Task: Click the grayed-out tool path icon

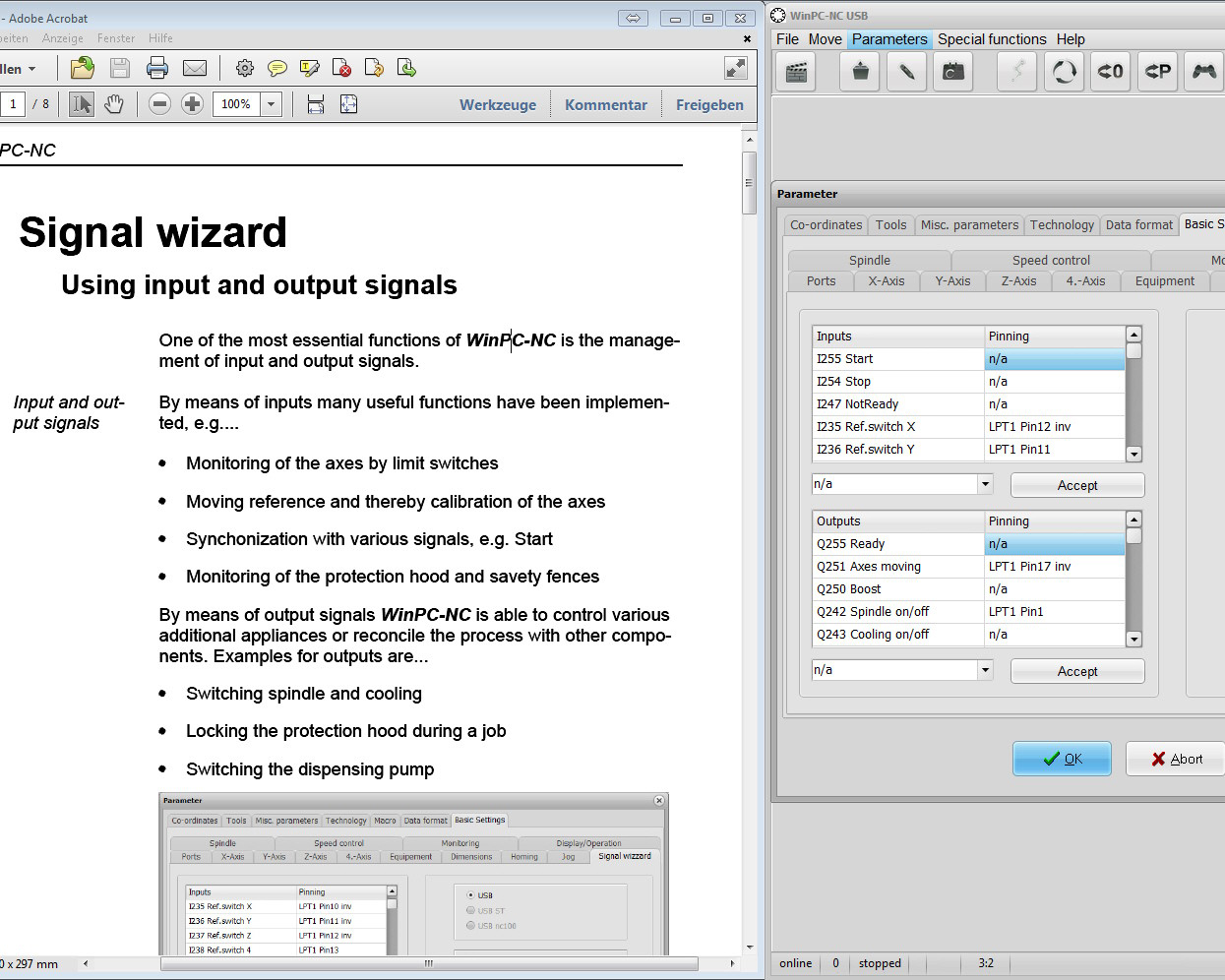Action: click(x=1017, y=72)
